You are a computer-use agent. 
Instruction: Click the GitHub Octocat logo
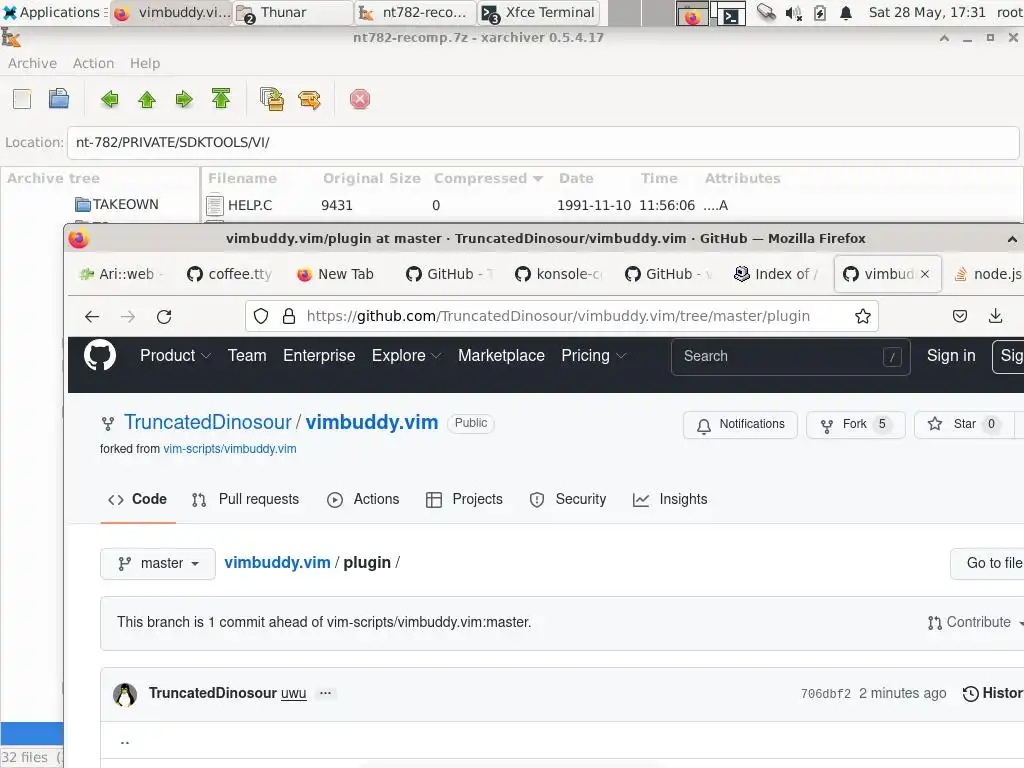100,356
